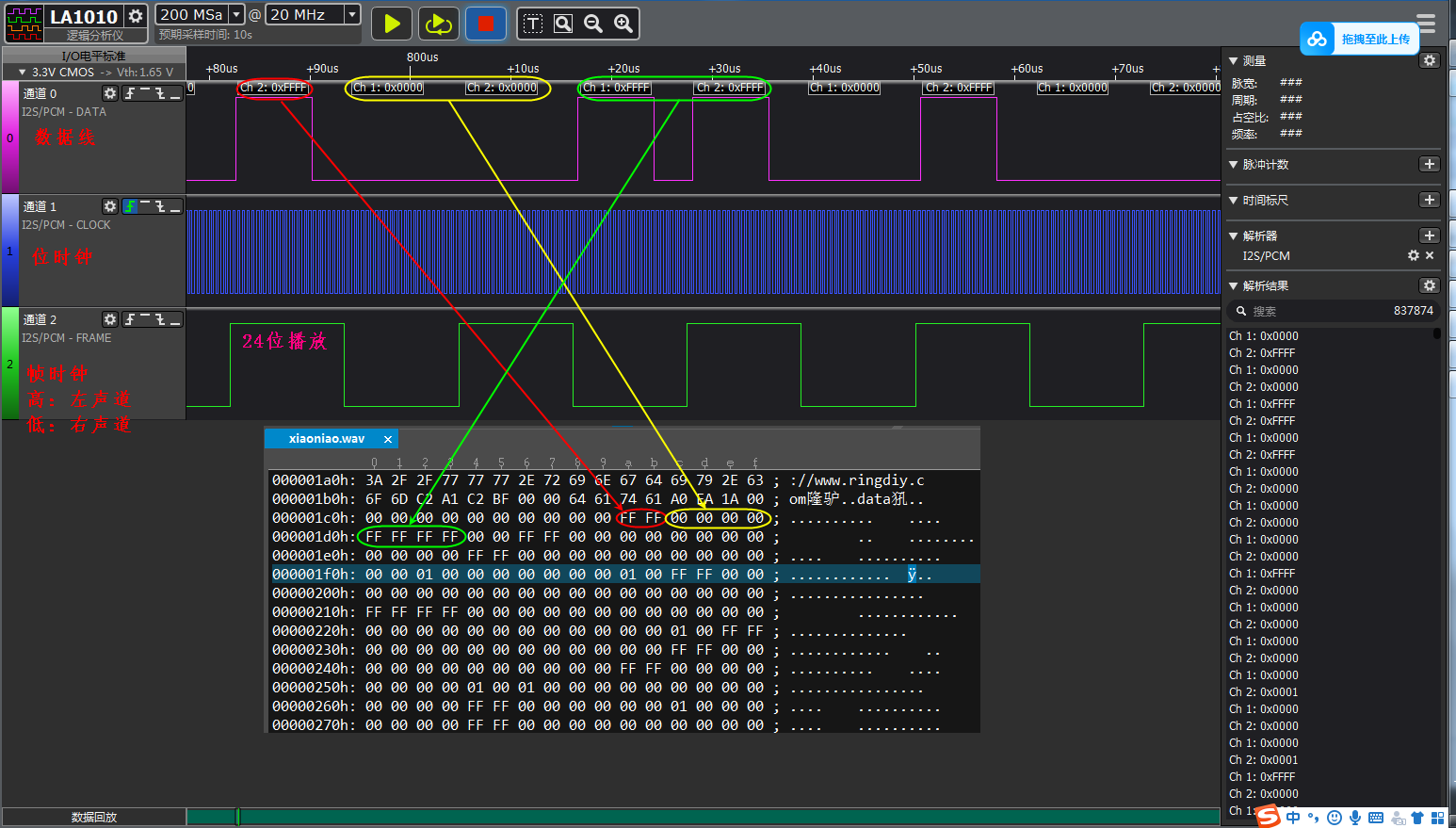Open I2S/PCM decoder settings gear
Screen dimensions: 1456x828
coord(1413,255)
